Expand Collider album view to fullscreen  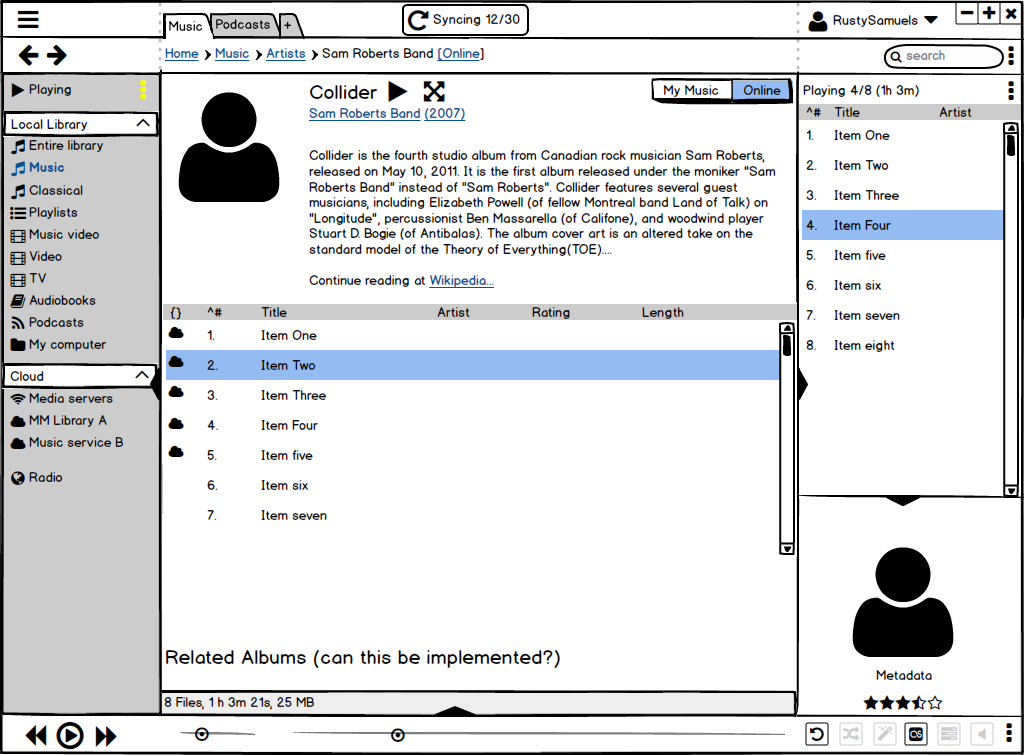[x=433, y=92]
